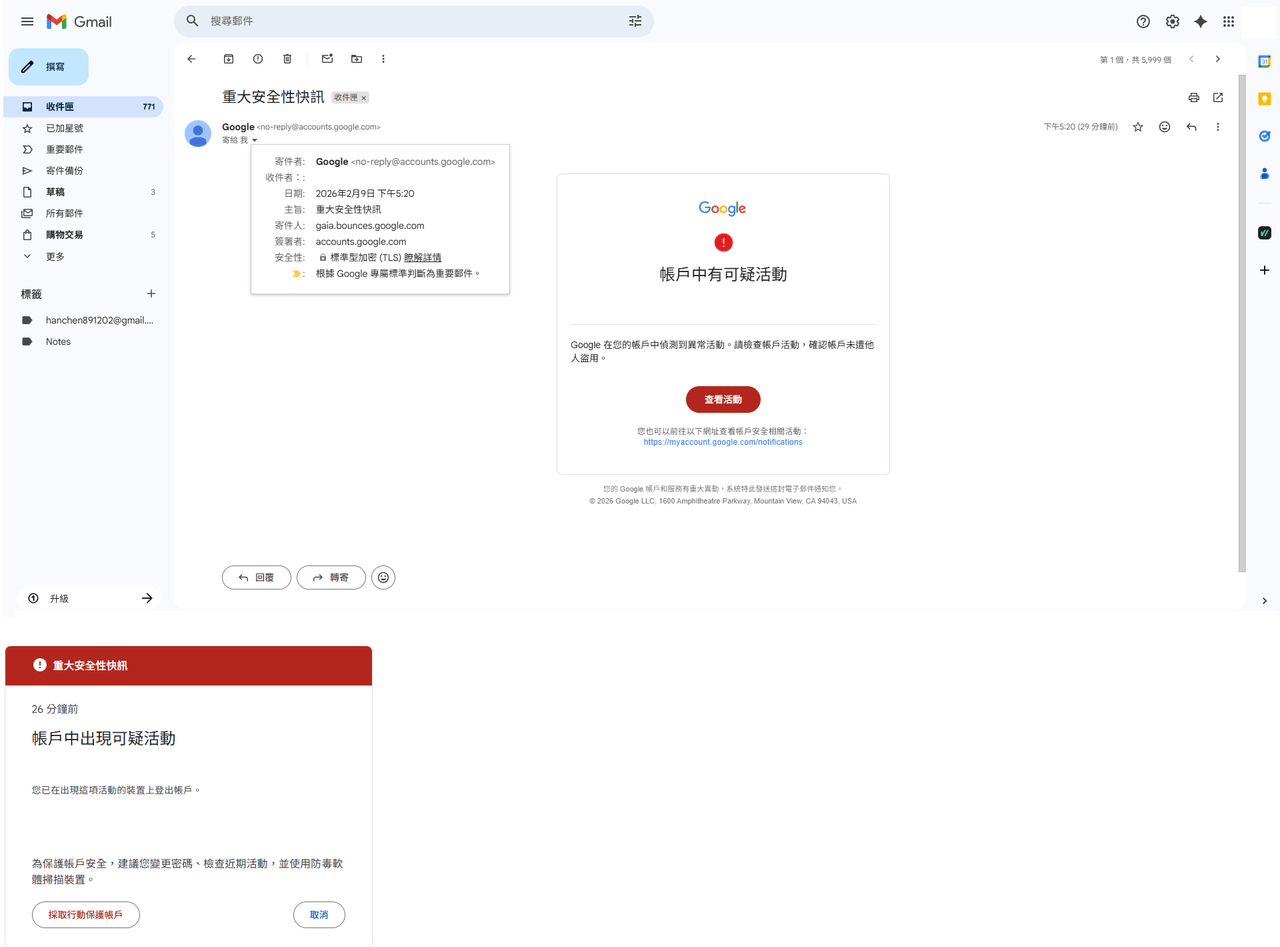Click the 帳戶中出現可疑活動 card heading
This screenshot has height=947, width=1280.
click(x=104, y=739)
